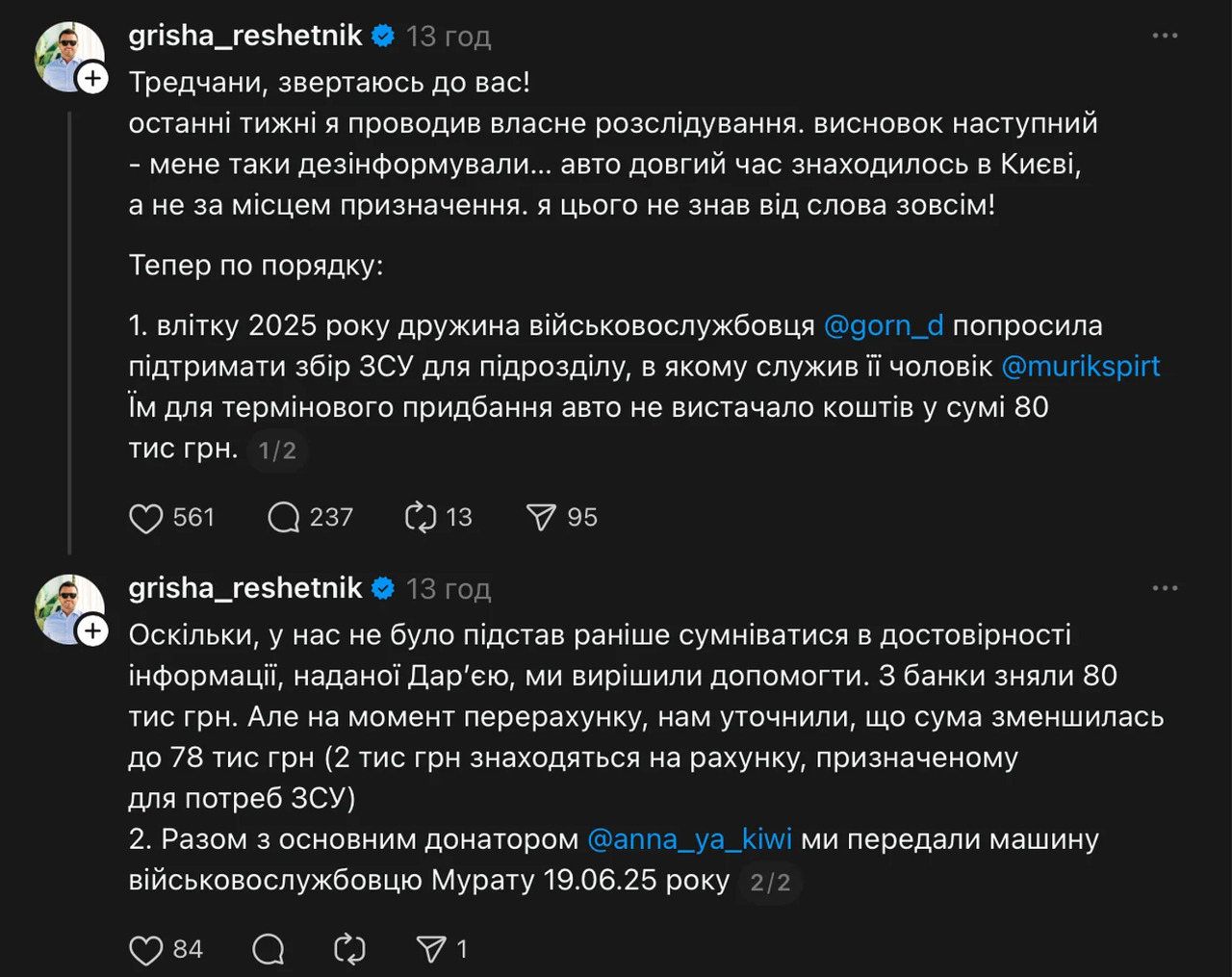1232x977 pixels.
Task: Share the second post via send icon
Action: coord(431,950)
